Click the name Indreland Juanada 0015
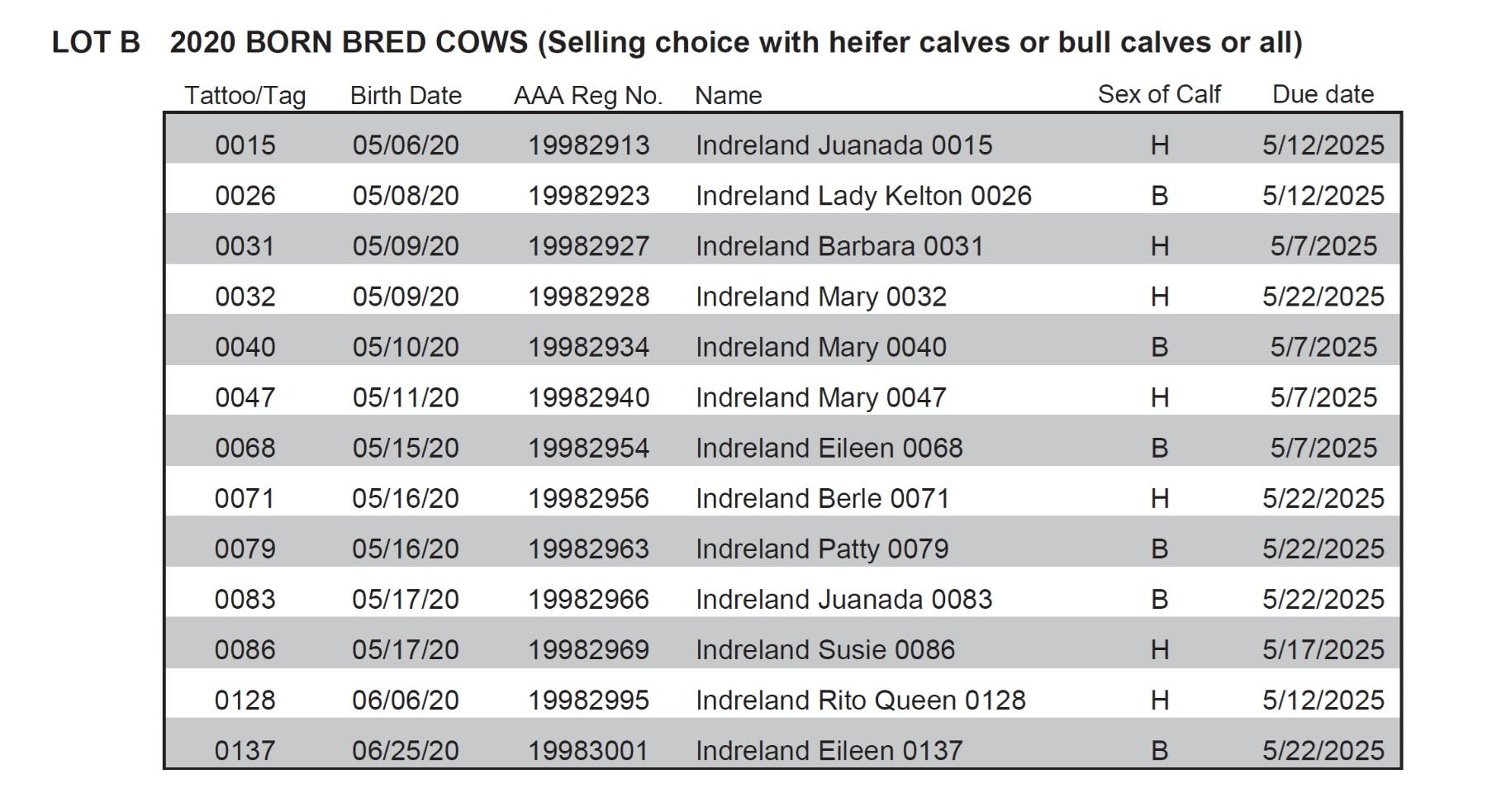1487x812 pixels. point(843,145)
